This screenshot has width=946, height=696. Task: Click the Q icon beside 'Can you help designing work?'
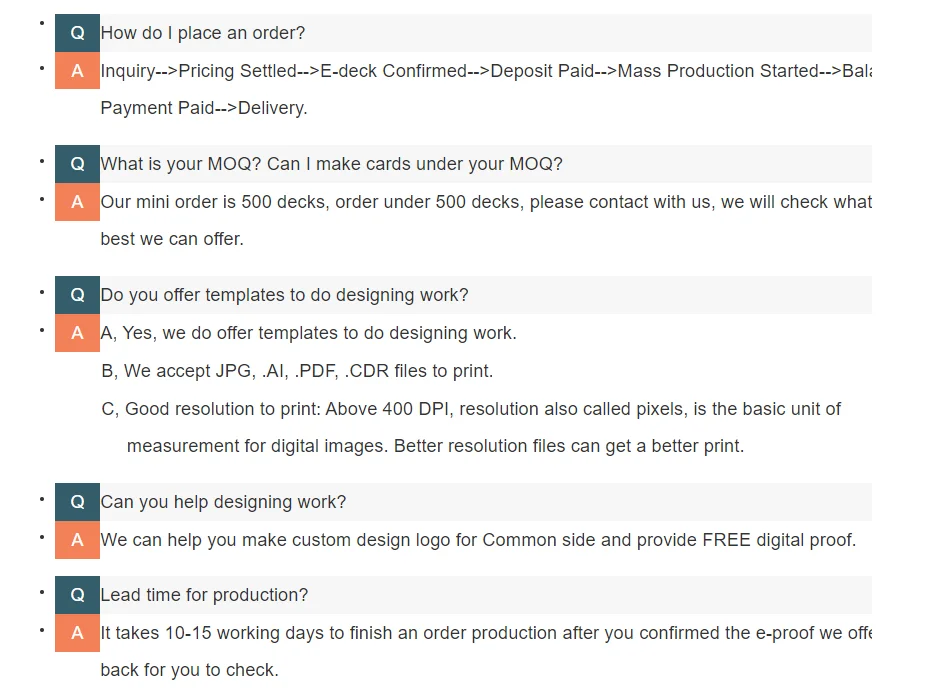77,502
